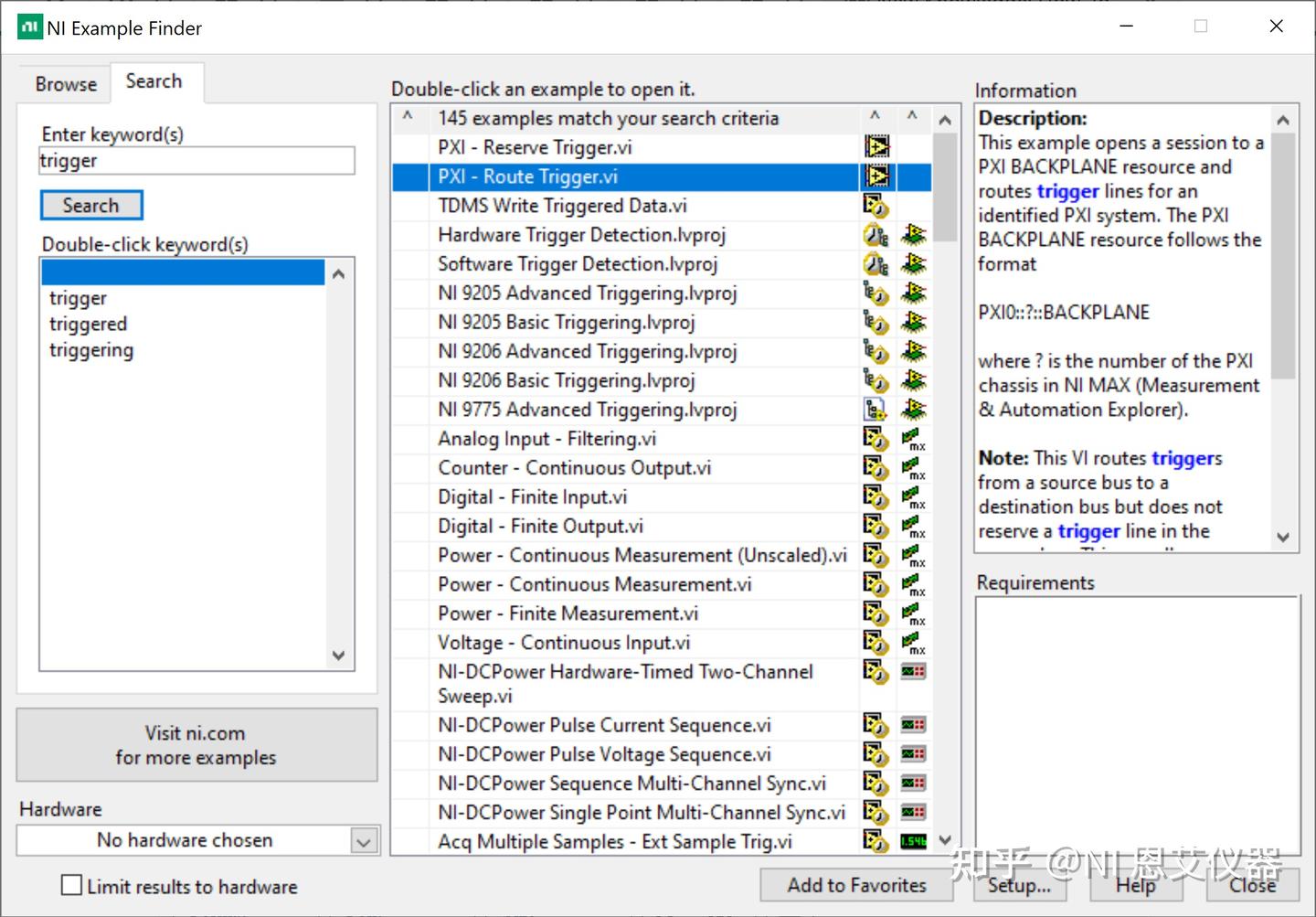Click VI icon beside PXI - Route Trigger.vi
Viewport: 1316px width, 917px height.
coord(876,176)
